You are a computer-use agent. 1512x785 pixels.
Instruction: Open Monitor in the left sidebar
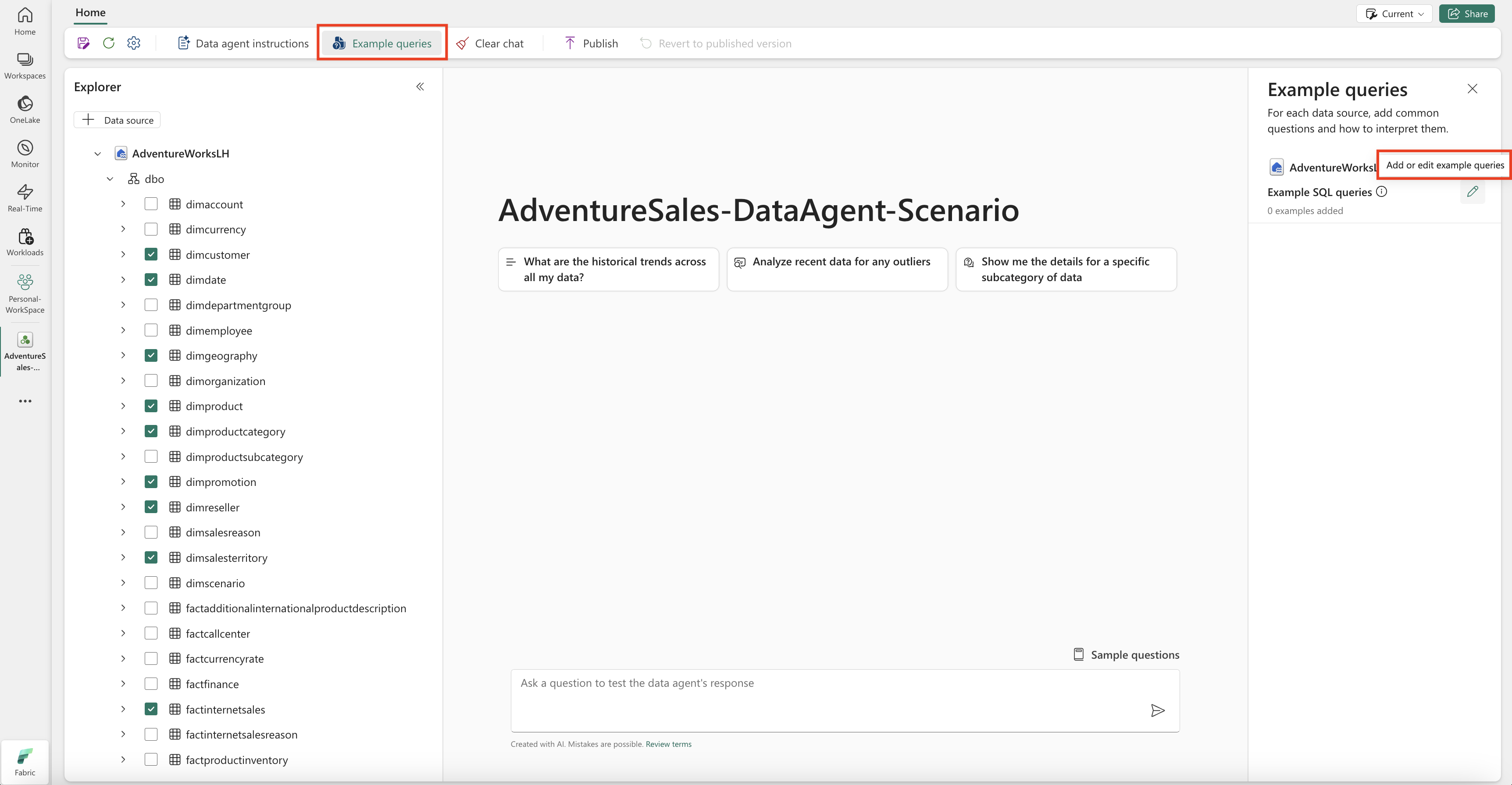click(x=25, y=153)
